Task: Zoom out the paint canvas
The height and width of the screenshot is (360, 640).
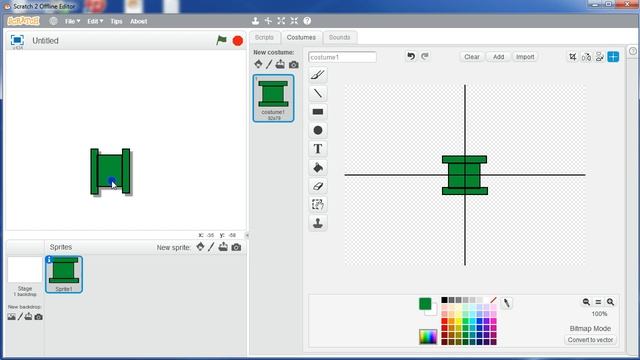Action: 586,302
